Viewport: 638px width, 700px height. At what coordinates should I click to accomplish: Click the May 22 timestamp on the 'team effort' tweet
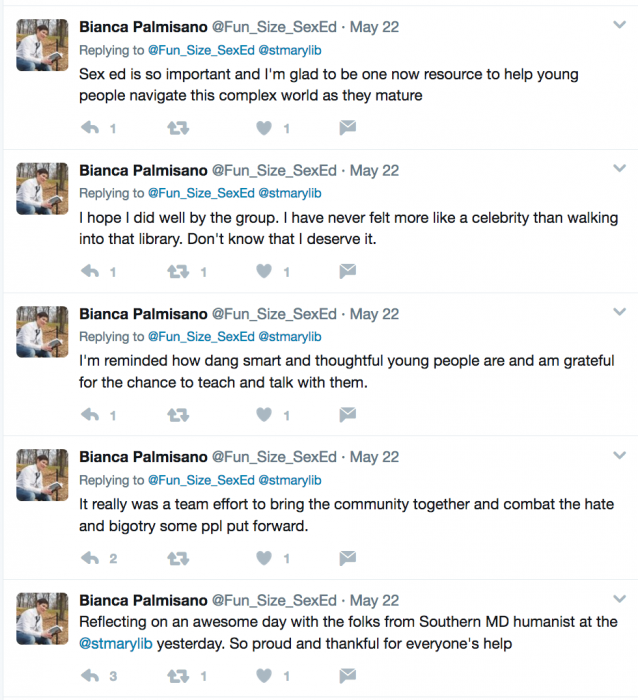[374, 457]
